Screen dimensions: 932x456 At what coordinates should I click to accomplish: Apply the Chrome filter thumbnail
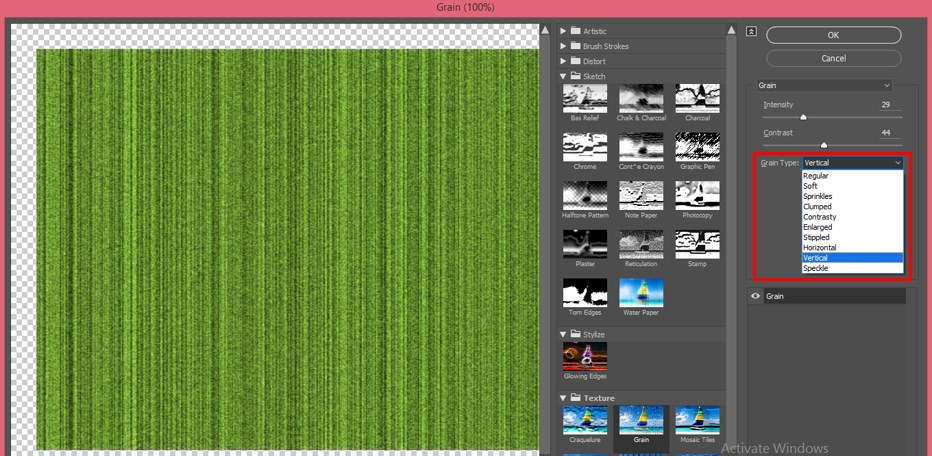pyautogui.click(x=585, y=147)
